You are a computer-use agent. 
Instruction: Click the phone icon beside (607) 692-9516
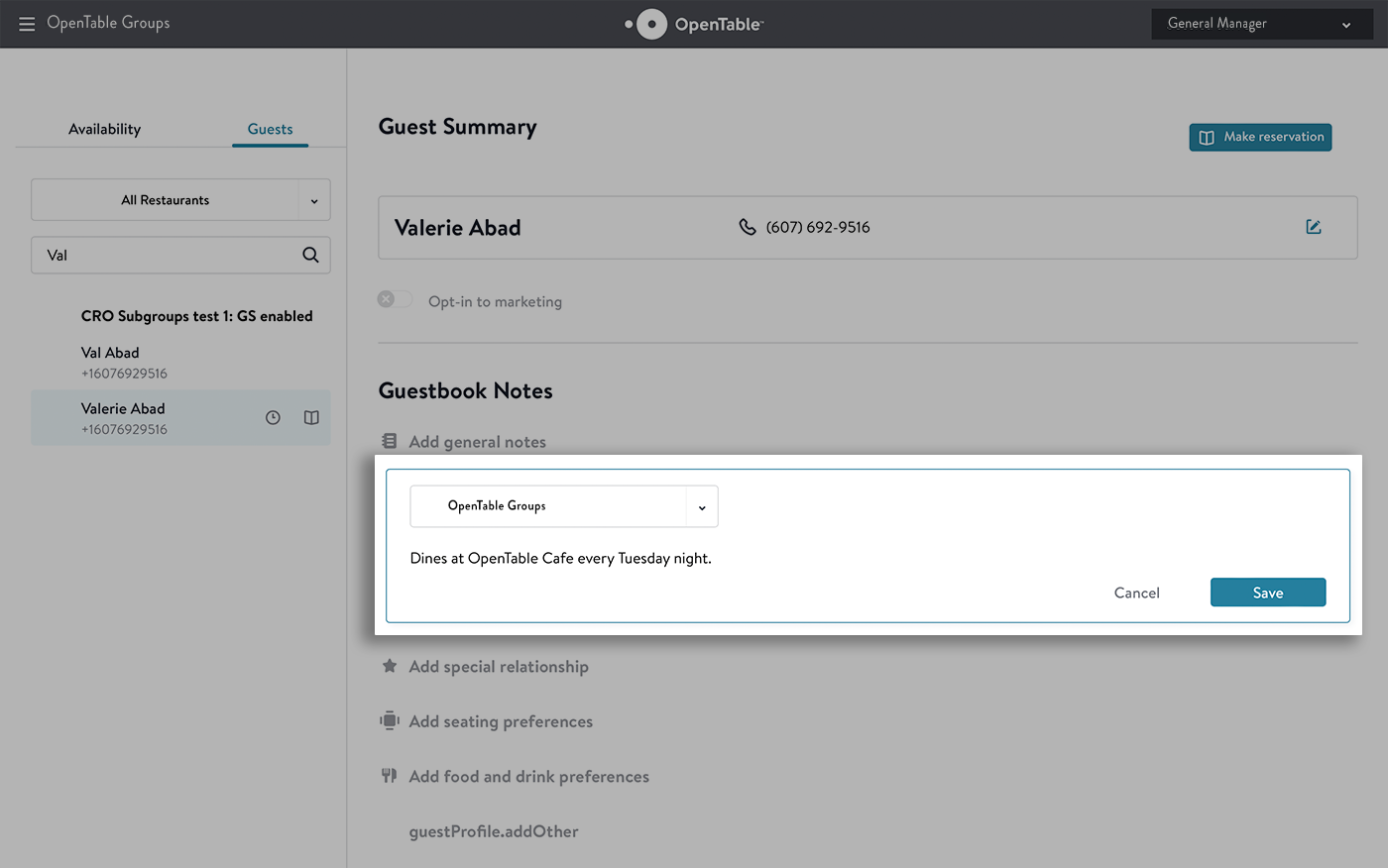748,227
